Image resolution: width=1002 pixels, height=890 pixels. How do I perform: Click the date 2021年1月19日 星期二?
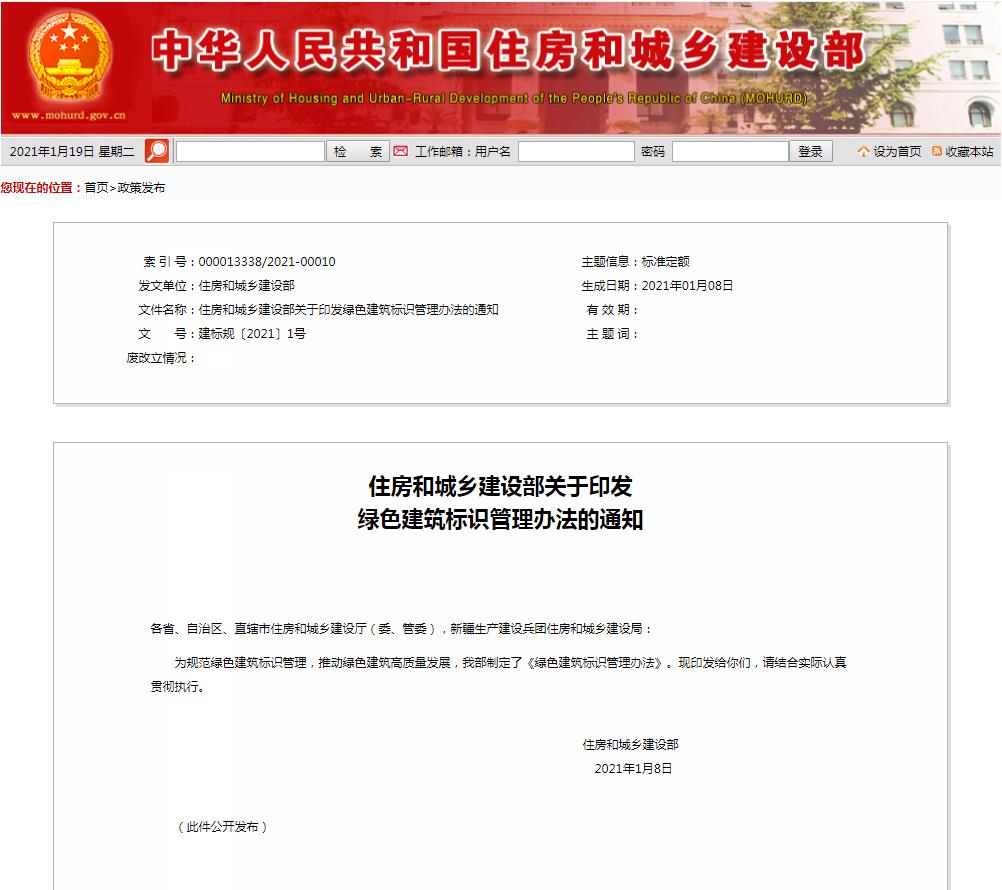72,151
